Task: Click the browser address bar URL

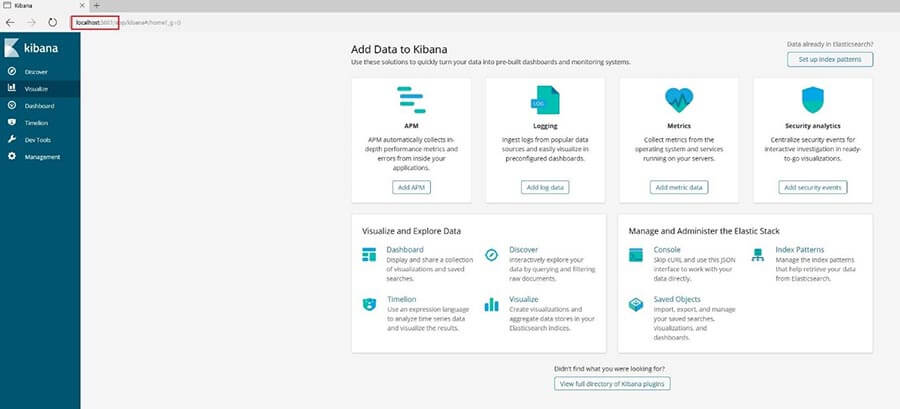Action: [128, 22]
